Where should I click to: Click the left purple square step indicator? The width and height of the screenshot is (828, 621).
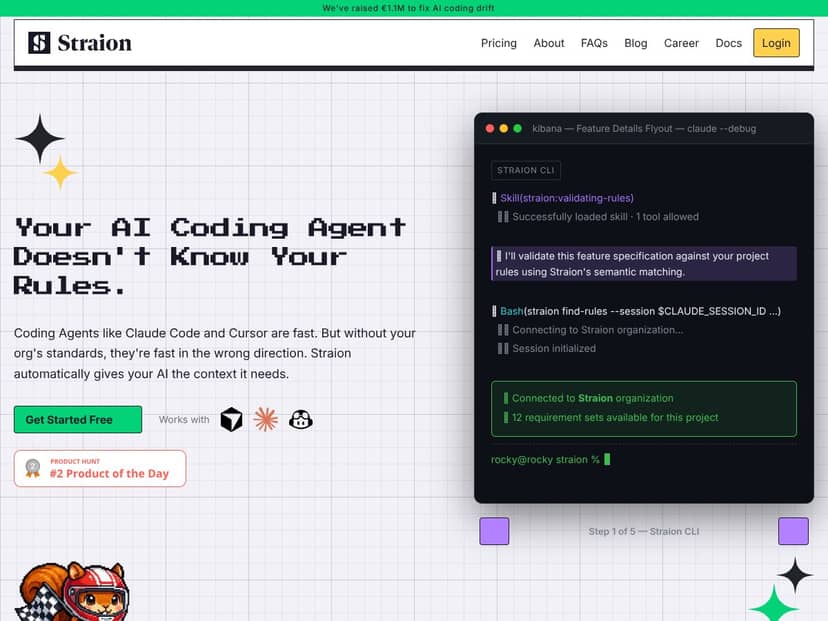point(494,531)
